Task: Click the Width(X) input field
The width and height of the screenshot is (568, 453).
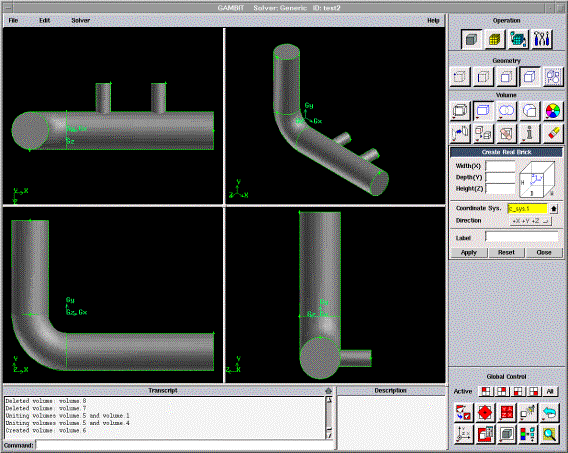Action: 500,166
